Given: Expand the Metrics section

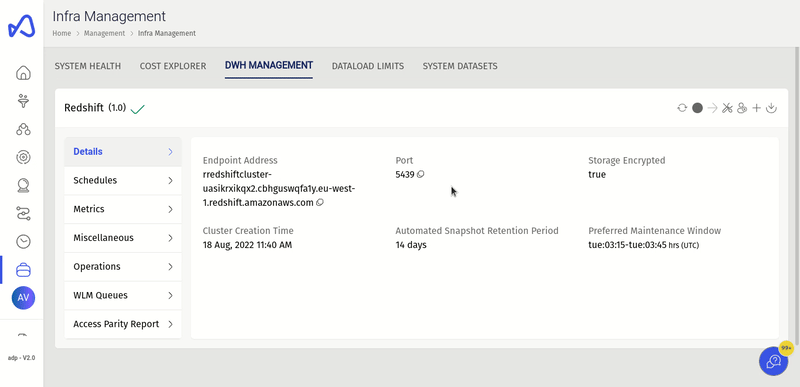Looking at the screenshot, I should pyautogui.click(x=123, y=209).
